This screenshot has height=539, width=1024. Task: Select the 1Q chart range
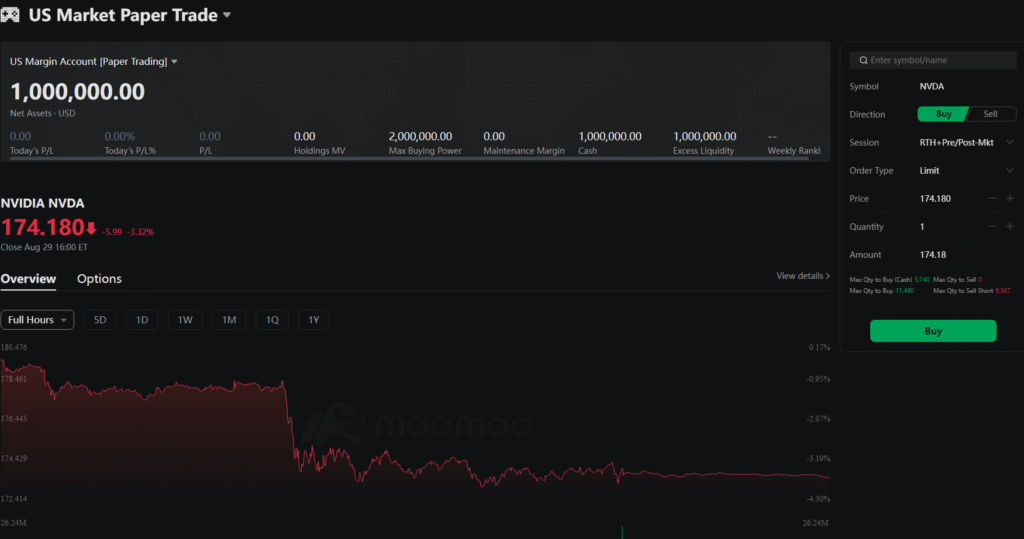272,319
